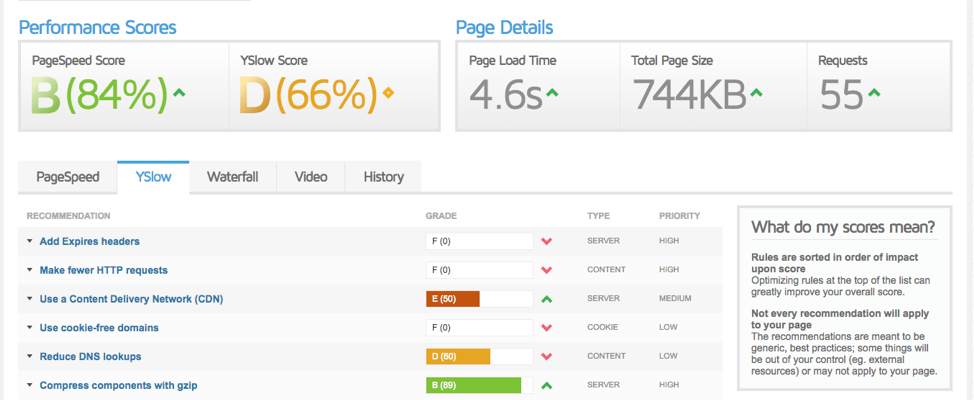Click green arrow next to 55 requests
This screenshot has height=400, width=974.
(x=874, y=93)
